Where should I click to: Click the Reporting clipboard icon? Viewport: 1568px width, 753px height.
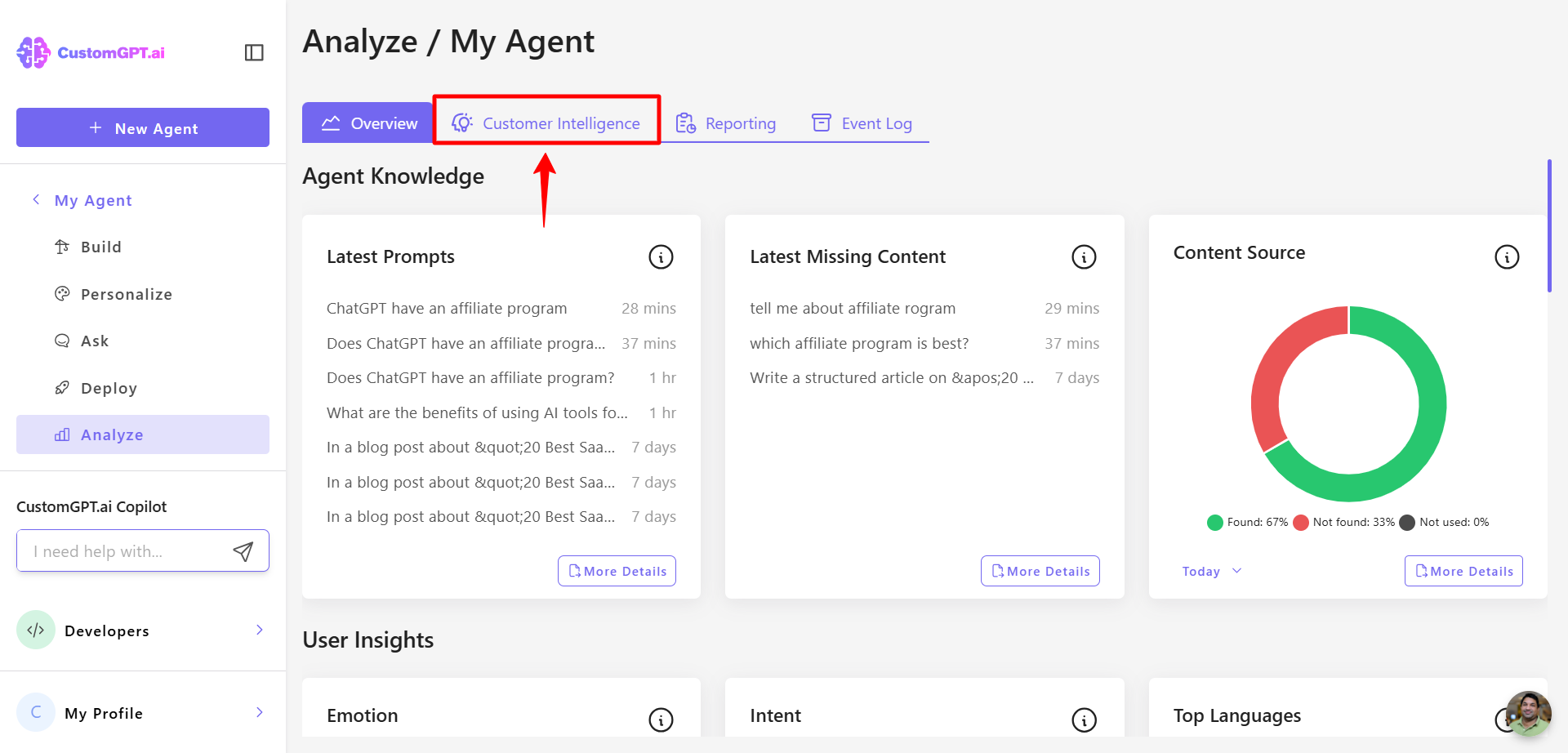tap(685, 123)
